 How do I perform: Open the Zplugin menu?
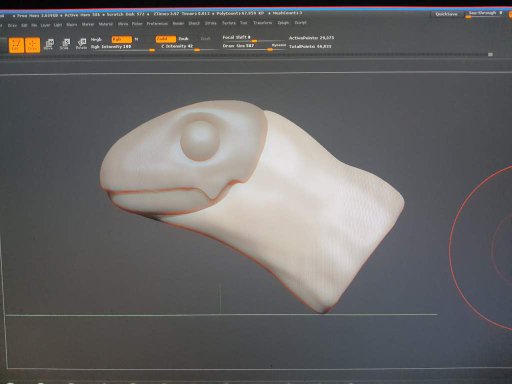click(283, 23)
